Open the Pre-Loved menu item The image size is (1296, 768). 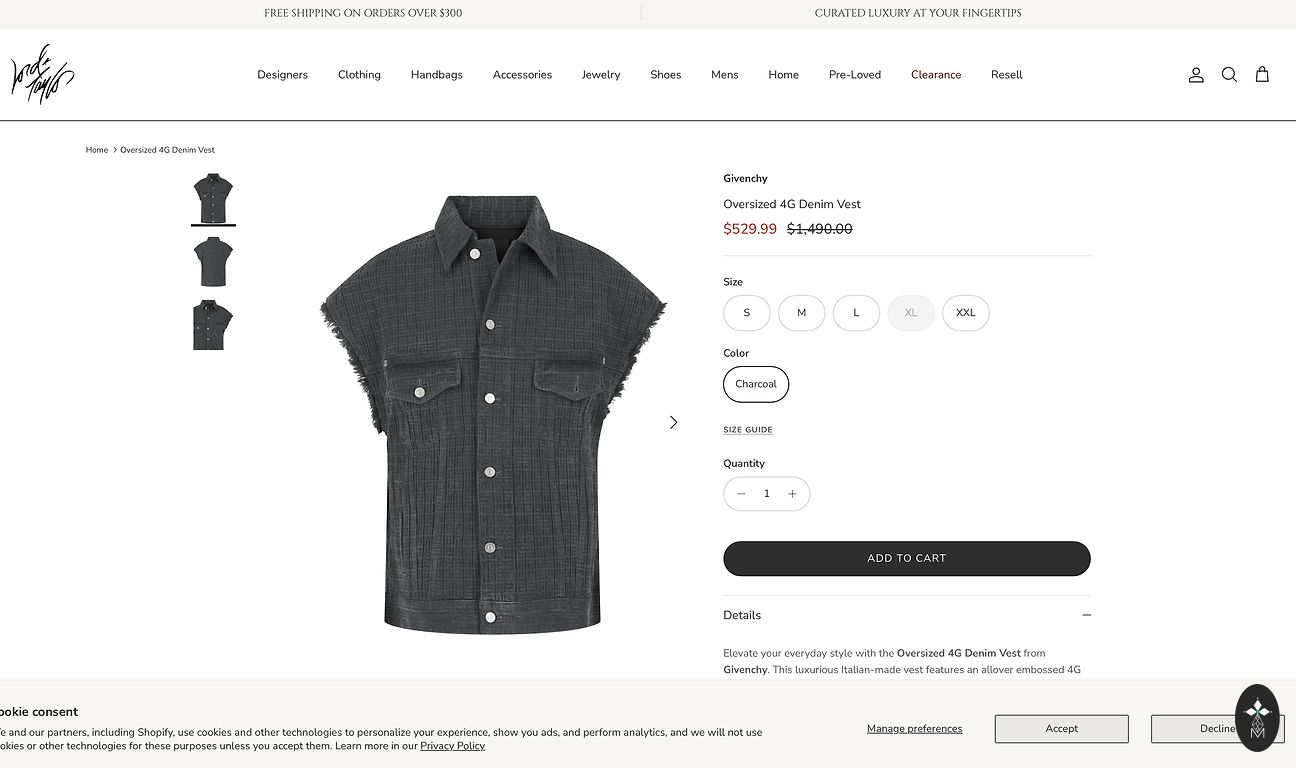(x=855, y=75)
